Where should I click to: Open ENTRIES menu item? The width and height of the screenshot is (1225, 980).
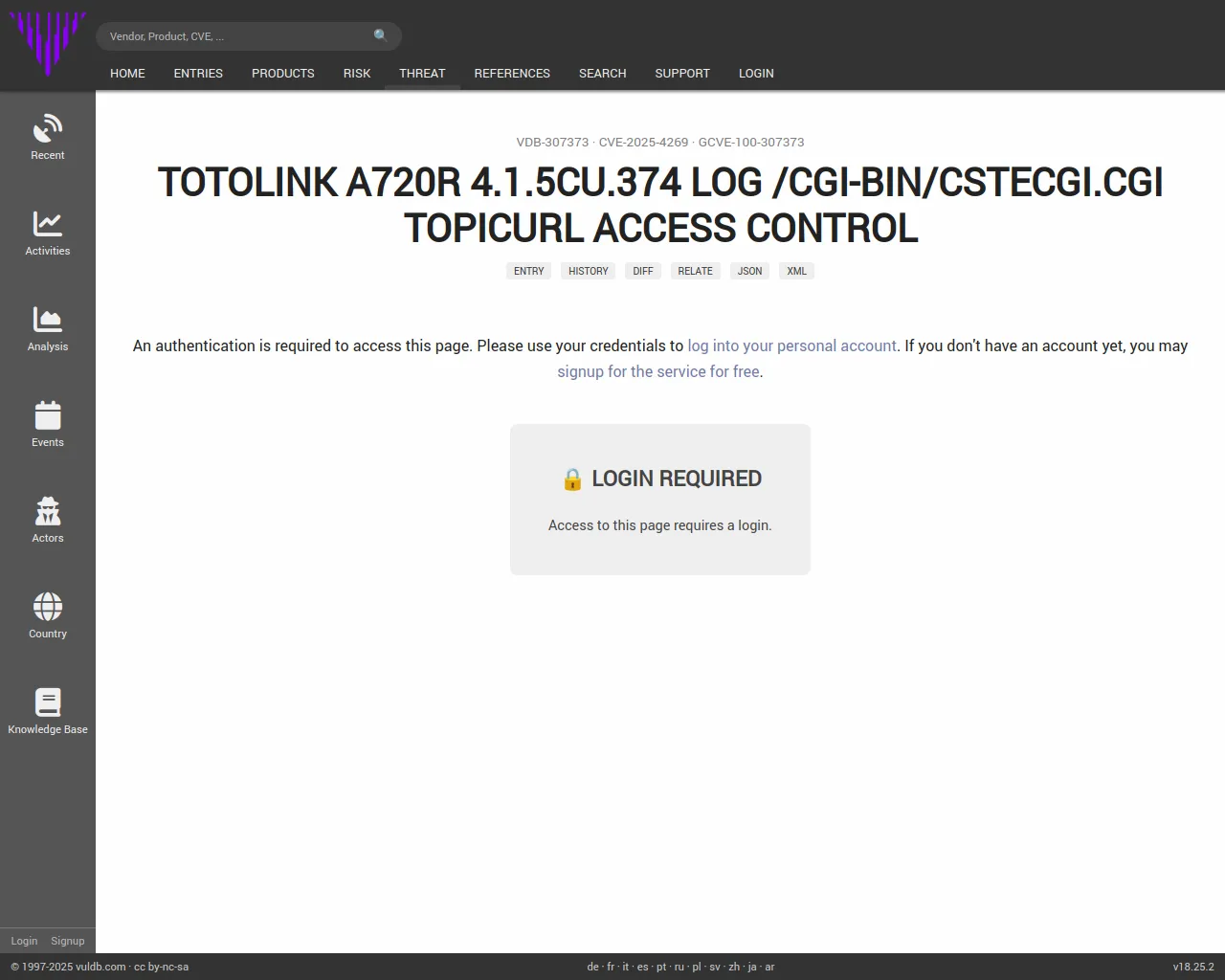[198, 73]
